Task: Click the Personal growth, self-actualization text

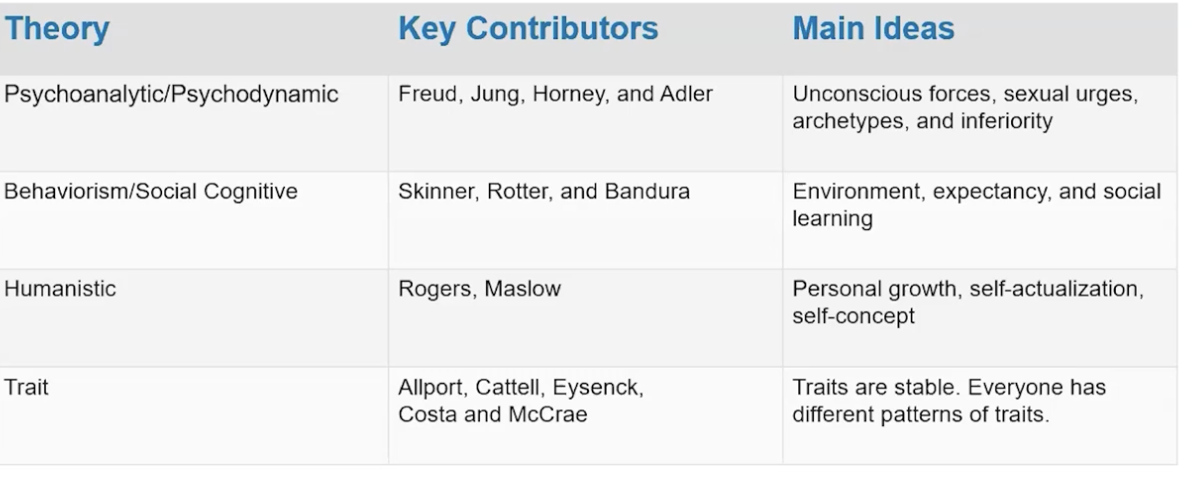Action: point(968,289)
